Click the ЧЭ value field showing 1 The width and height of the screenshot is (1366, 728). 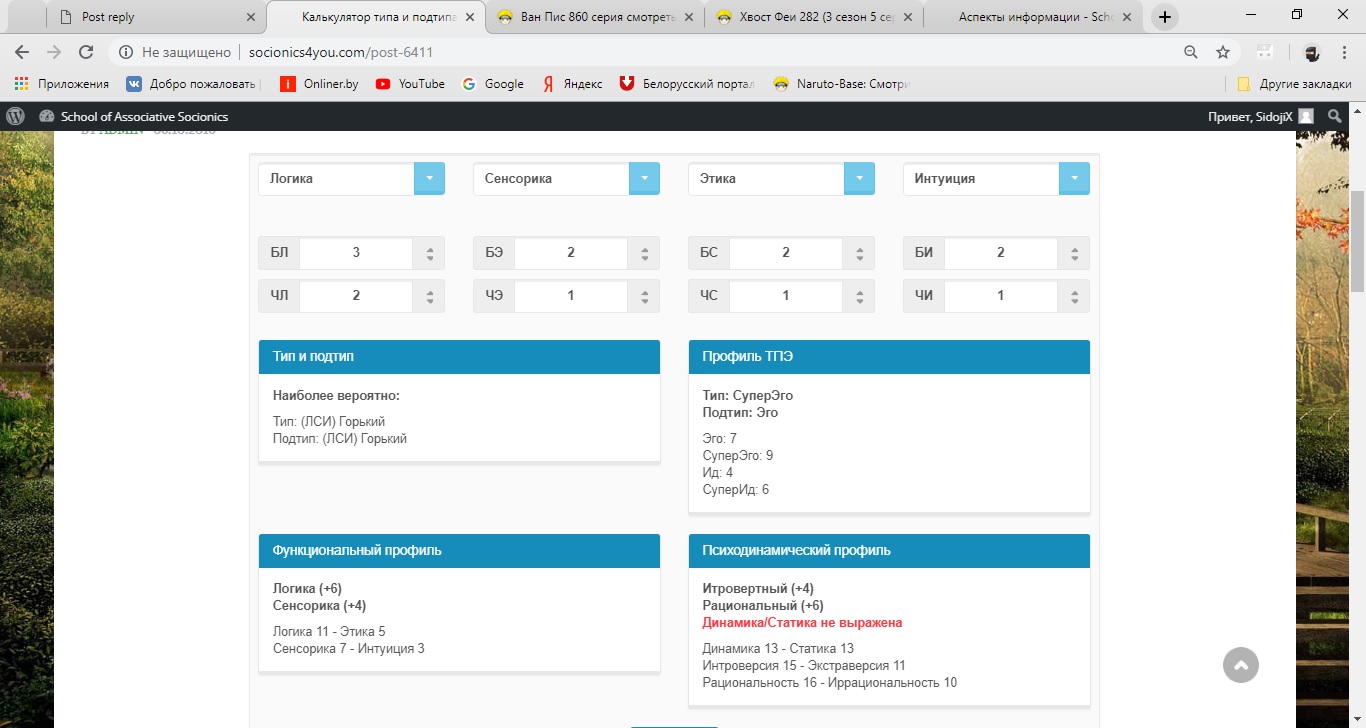[x=571, y=296]
